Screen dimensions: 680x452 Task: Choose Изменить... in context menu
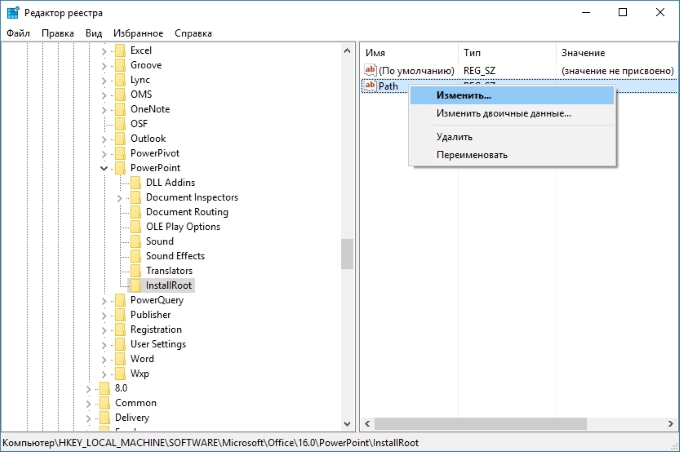[512, 95]
